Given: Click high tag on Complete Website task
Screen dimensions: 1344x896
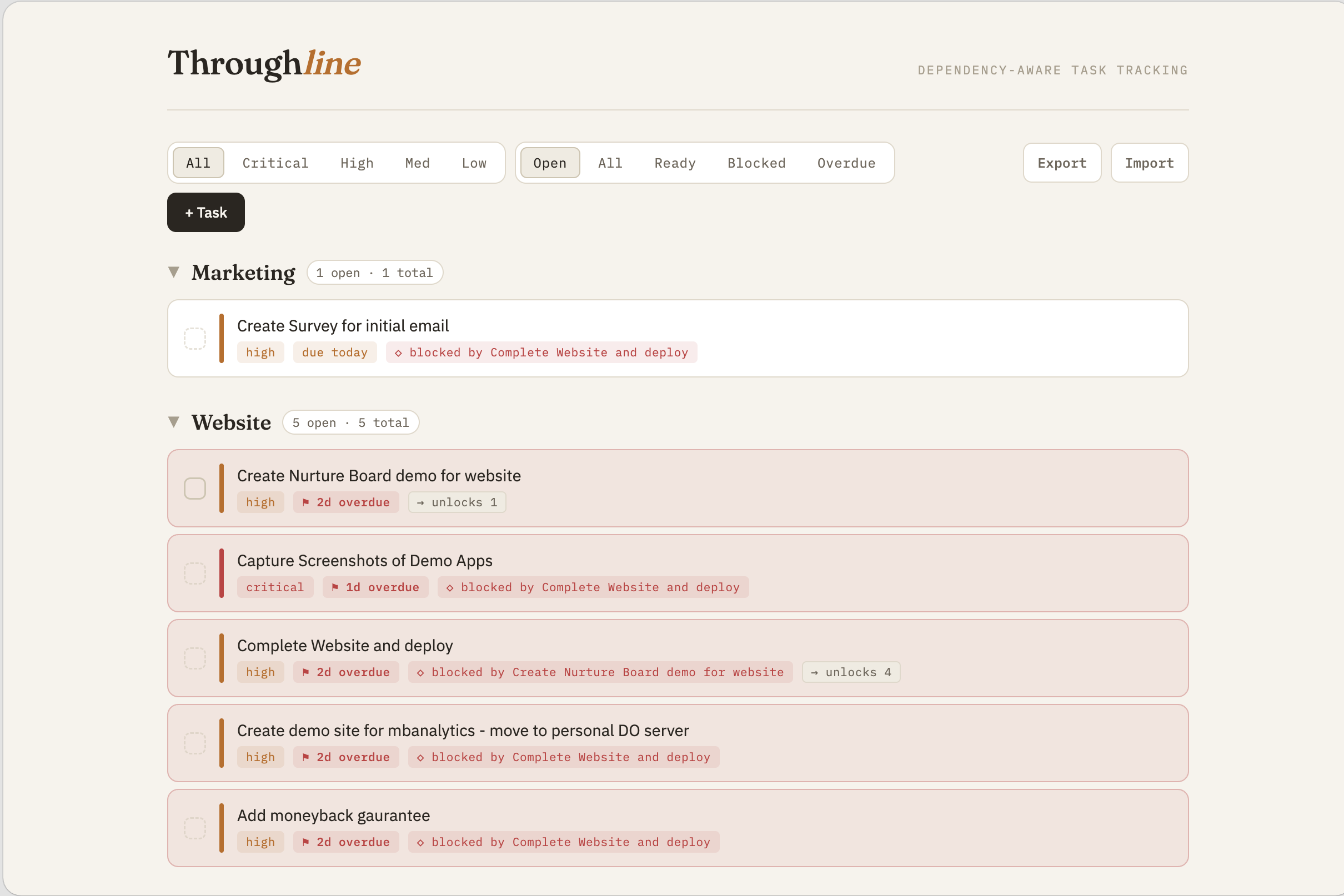Looking at the screenshot, I should 260,673.
